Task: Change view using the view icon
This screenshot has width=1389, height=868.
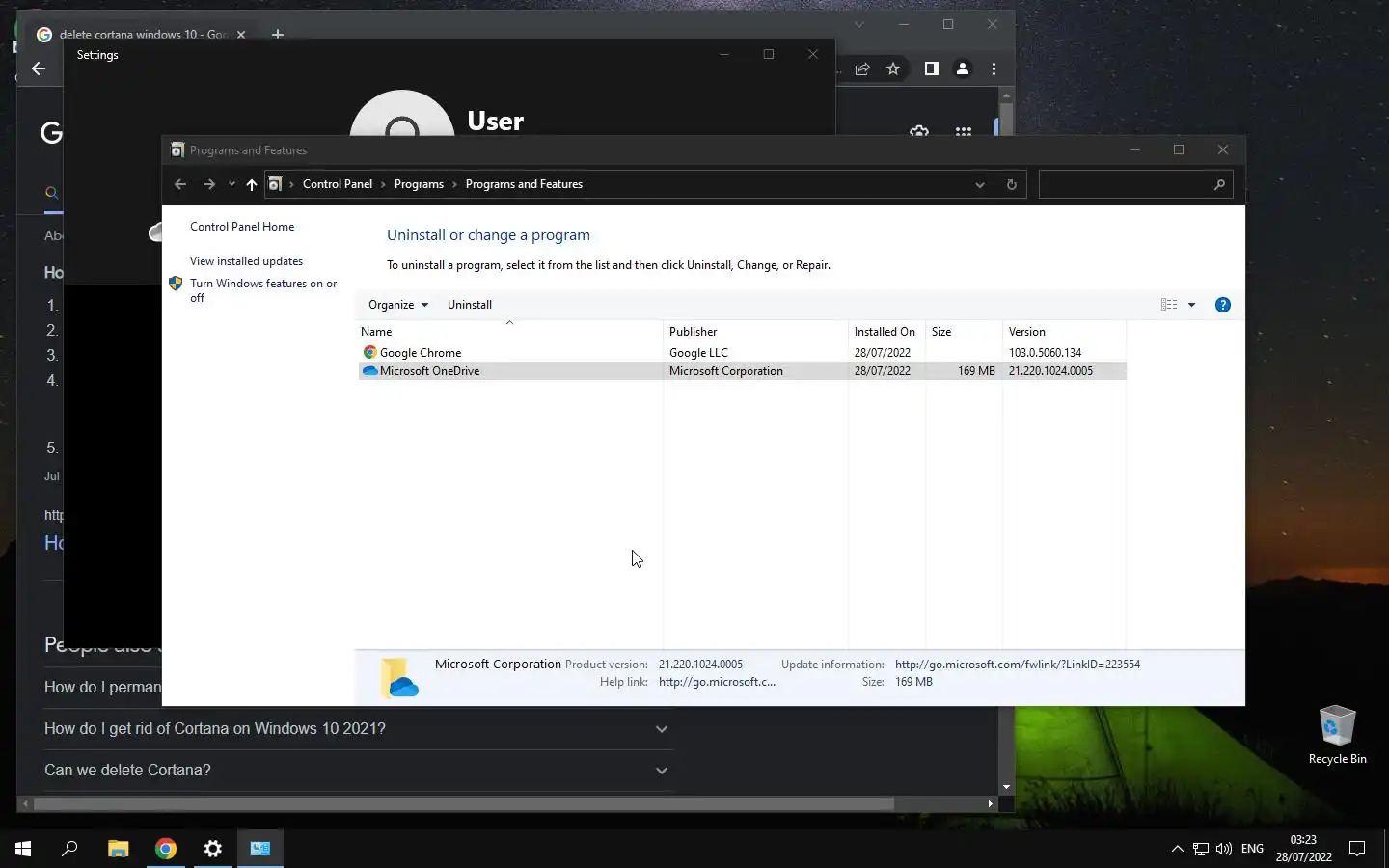Action: [1169, 305]
